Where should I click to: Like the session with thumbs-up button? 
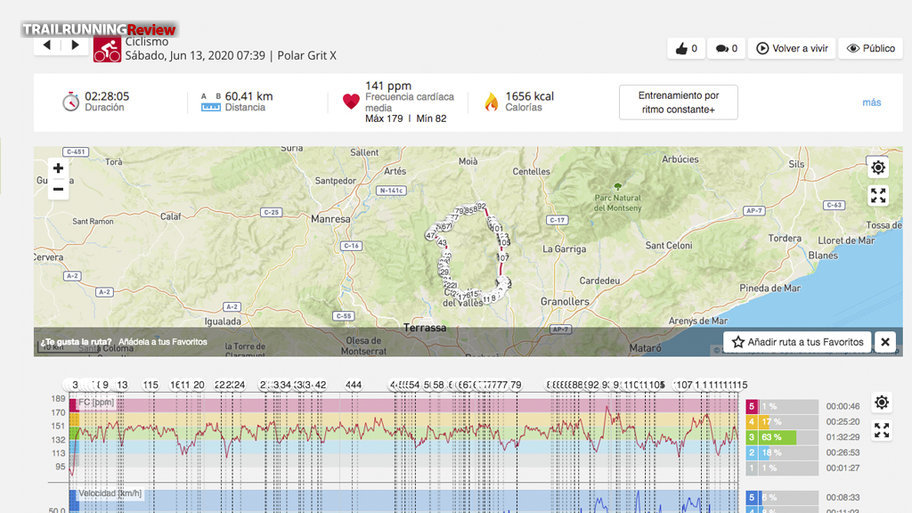tap(686, 48)
